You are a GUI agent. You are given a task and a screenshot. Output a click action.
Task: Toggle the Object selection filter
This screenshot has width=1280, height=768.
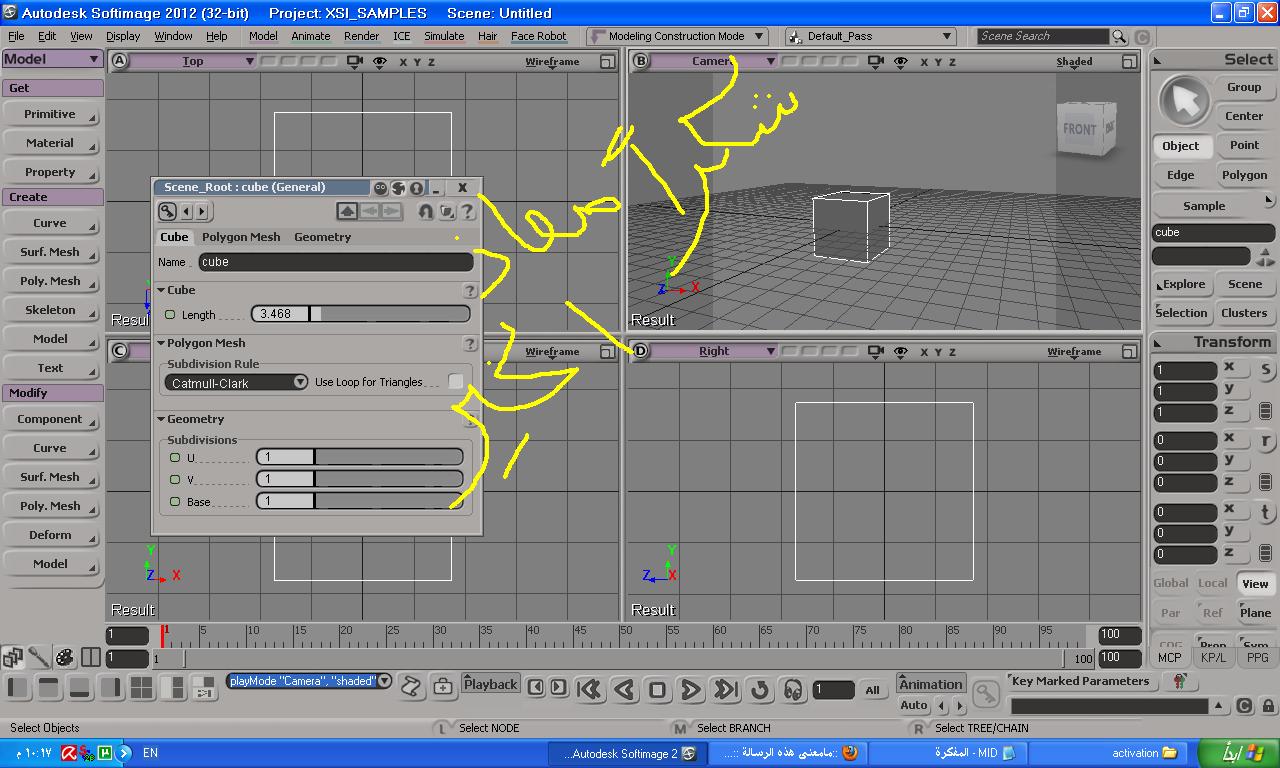click(1180, 145)
